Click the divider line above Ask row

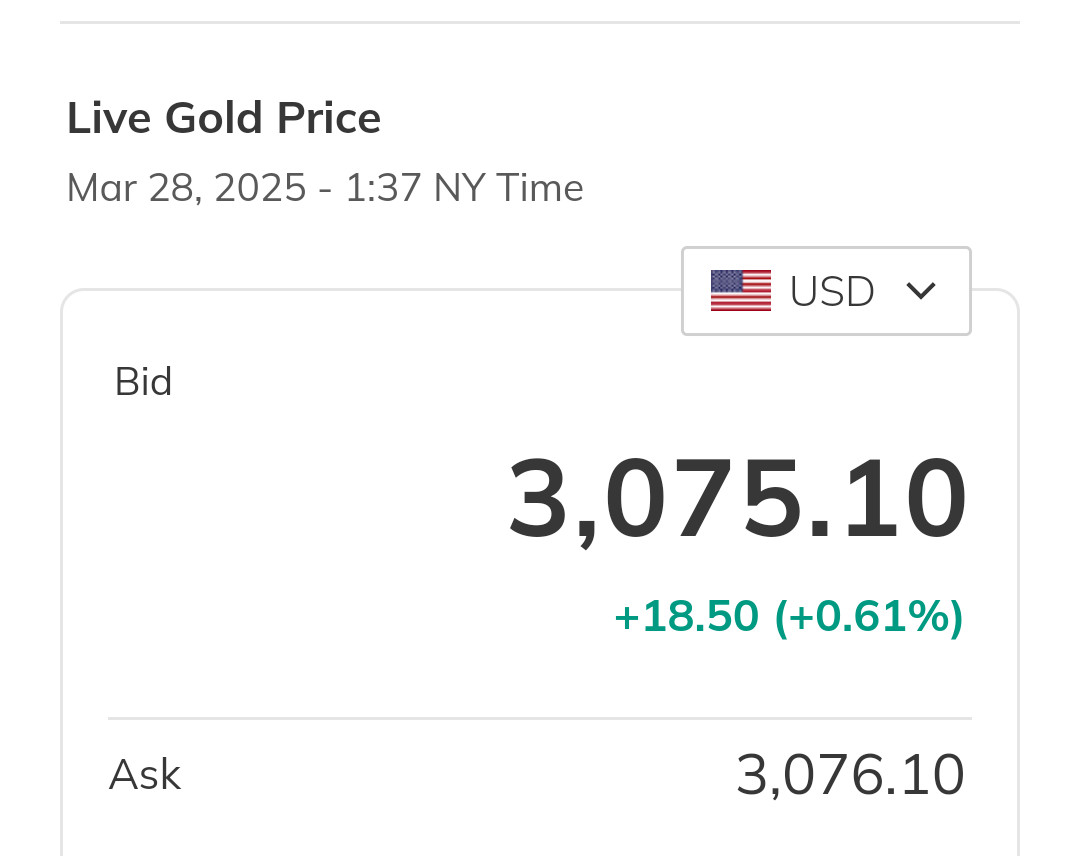click(540, 718)
